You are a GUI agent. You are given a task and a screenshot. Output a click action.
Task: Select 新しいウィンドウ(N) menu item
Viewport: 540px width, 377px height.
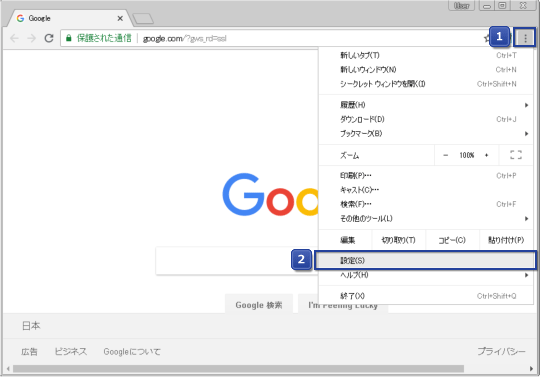click(426, 70)
